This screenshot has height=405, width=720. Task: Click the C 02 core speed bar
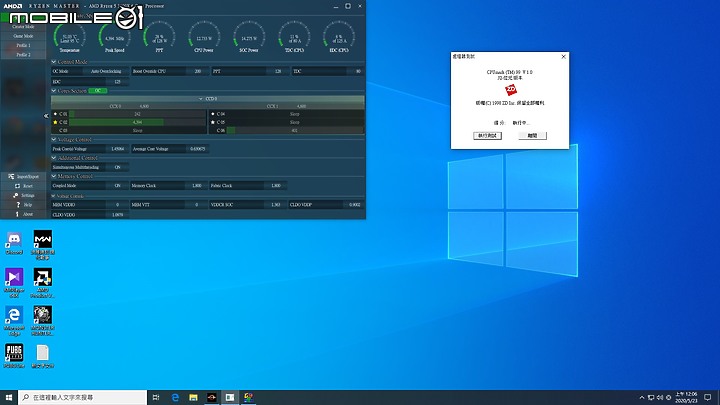137,122
